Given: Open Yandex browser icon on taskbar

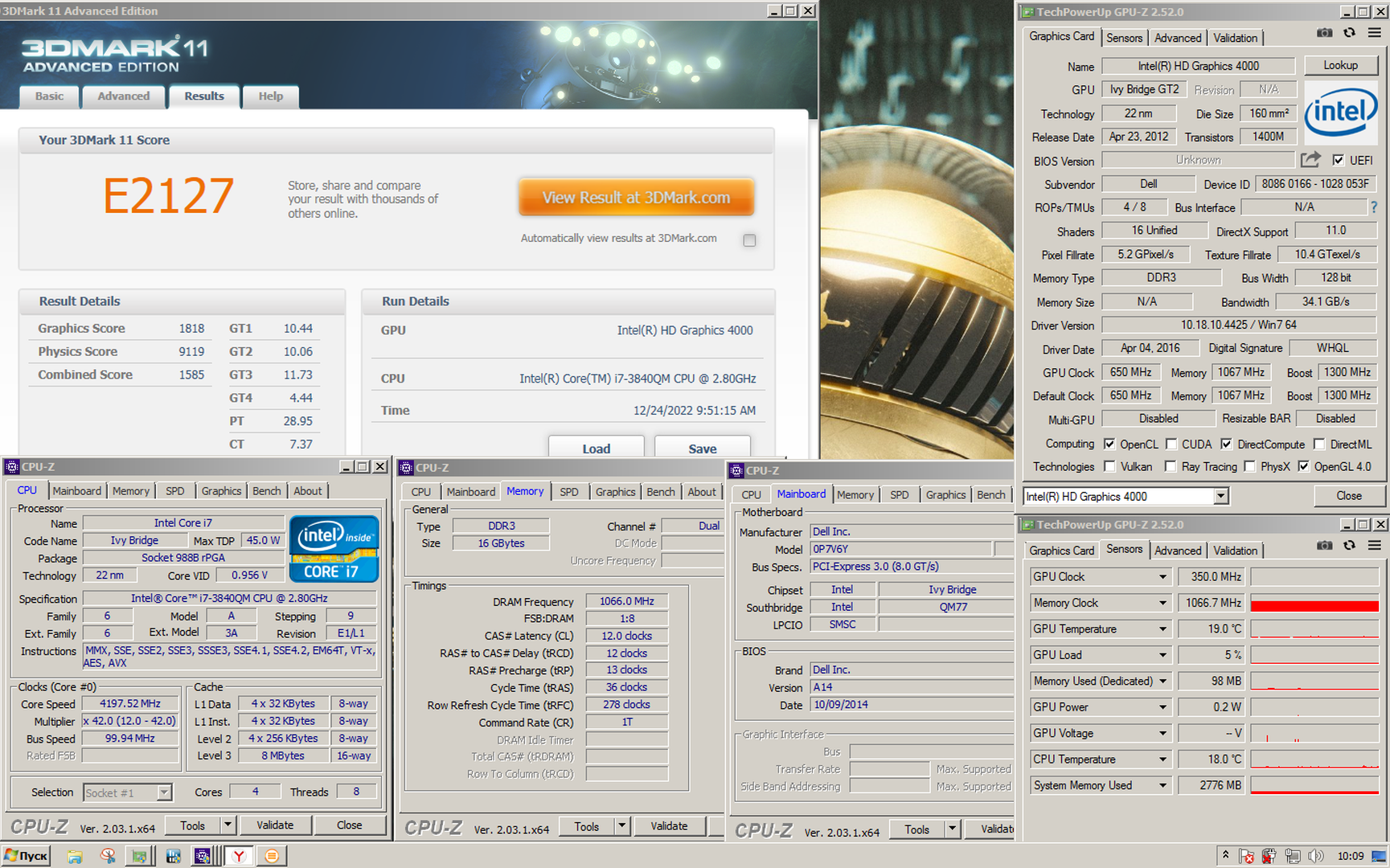Looking at the screenshot, I should (238, 856).
